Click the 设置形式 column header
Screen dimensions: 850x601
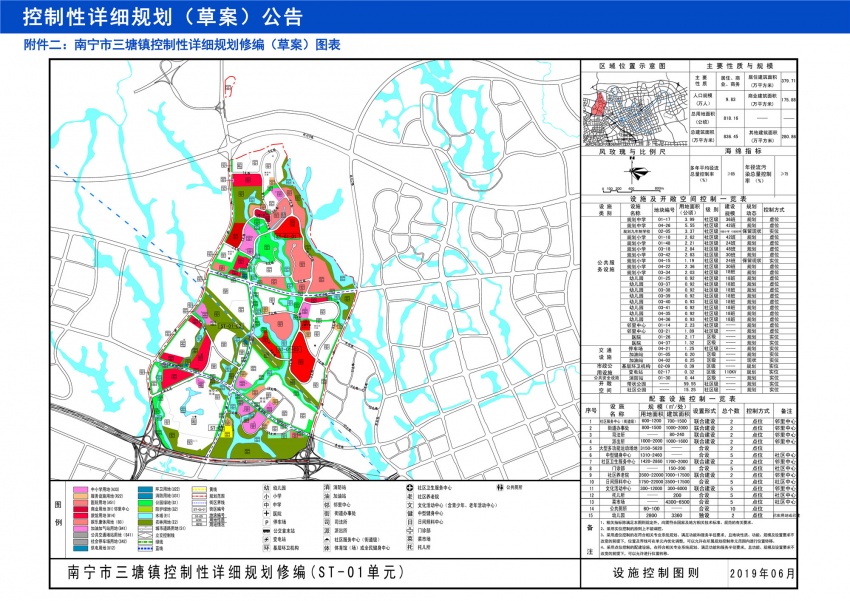tap(703, 411)
